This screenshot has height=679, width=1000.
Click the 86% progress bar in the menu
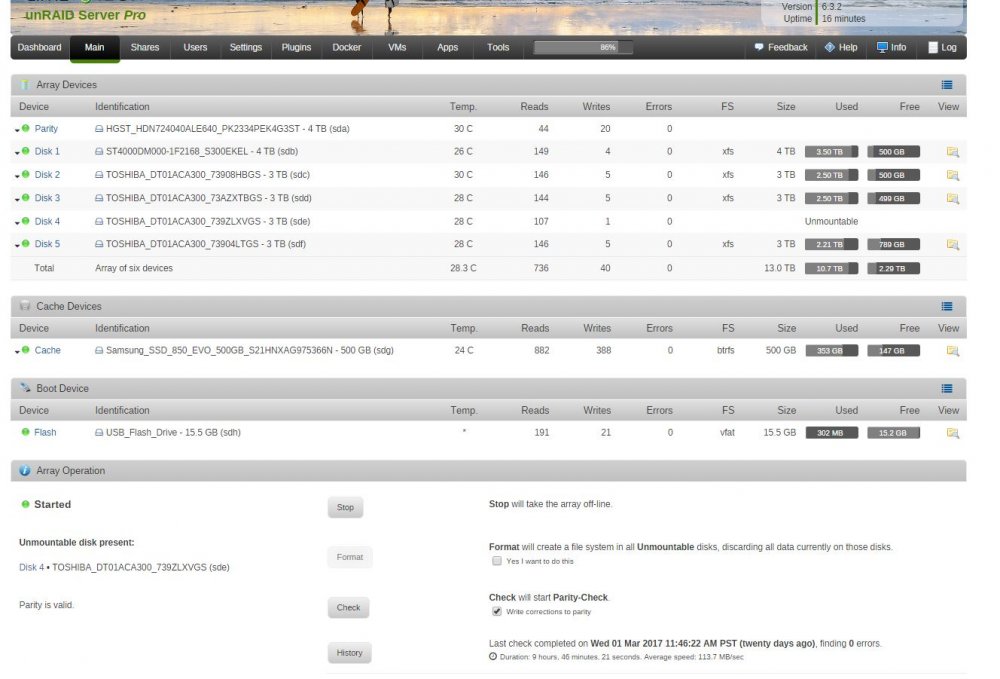pos(583,48)
